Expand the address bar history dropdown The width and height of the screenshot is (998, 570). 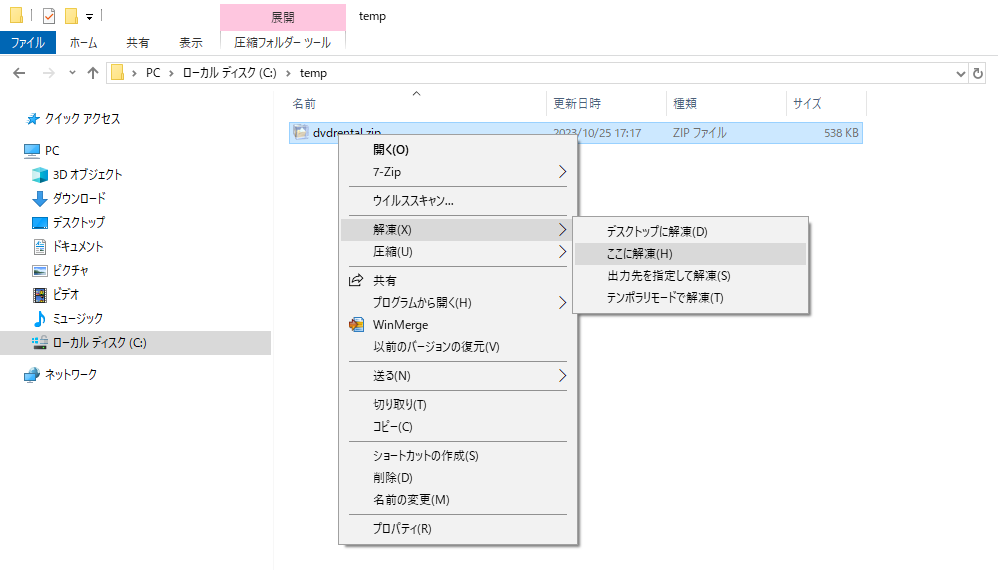pos(960,74)
